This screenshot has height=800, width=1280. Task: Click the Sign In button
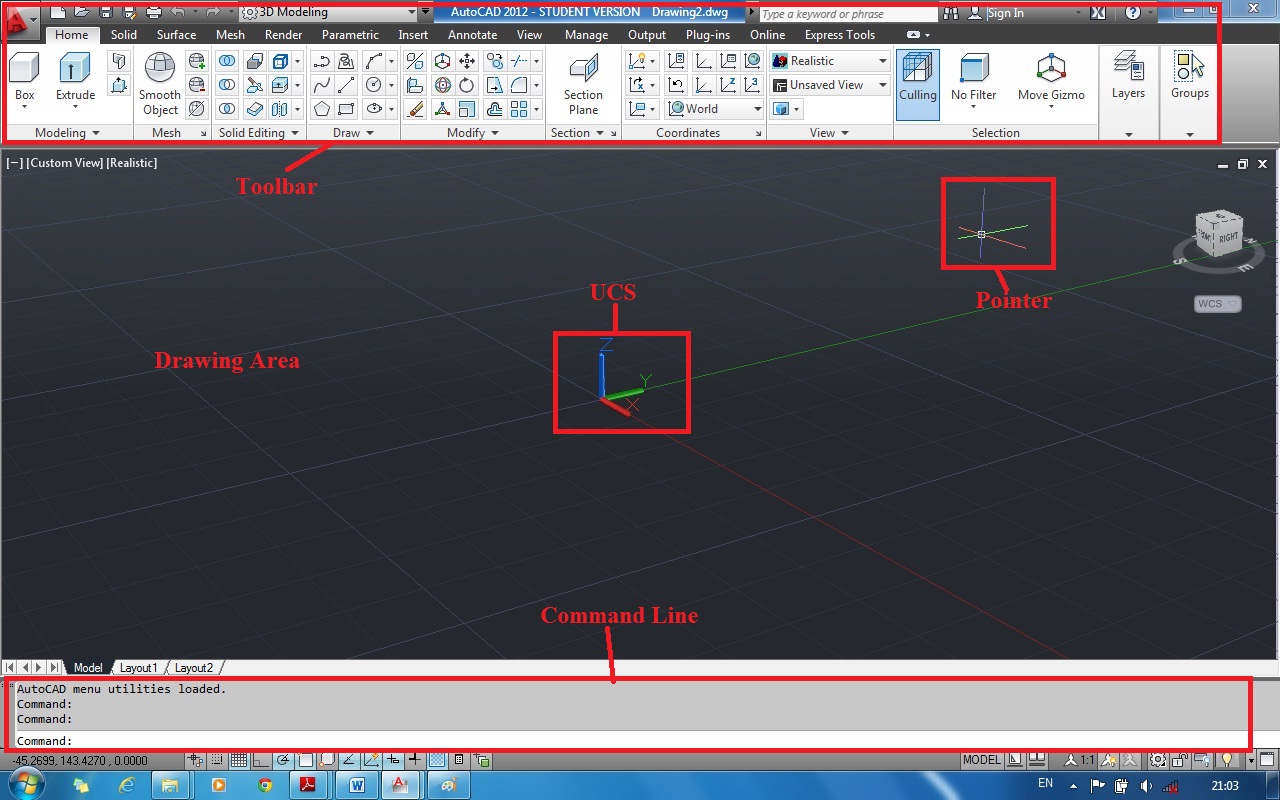coord(1005,13)
